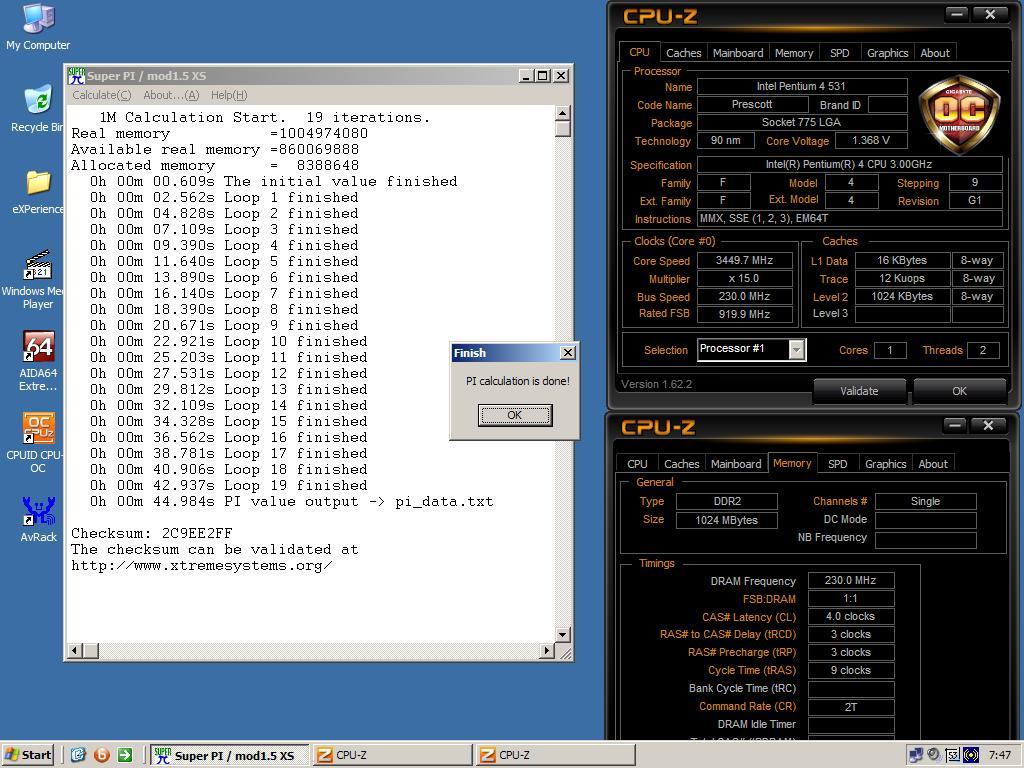
Task: Click the Memory Type value DDR2
Action: click(727, 501)
